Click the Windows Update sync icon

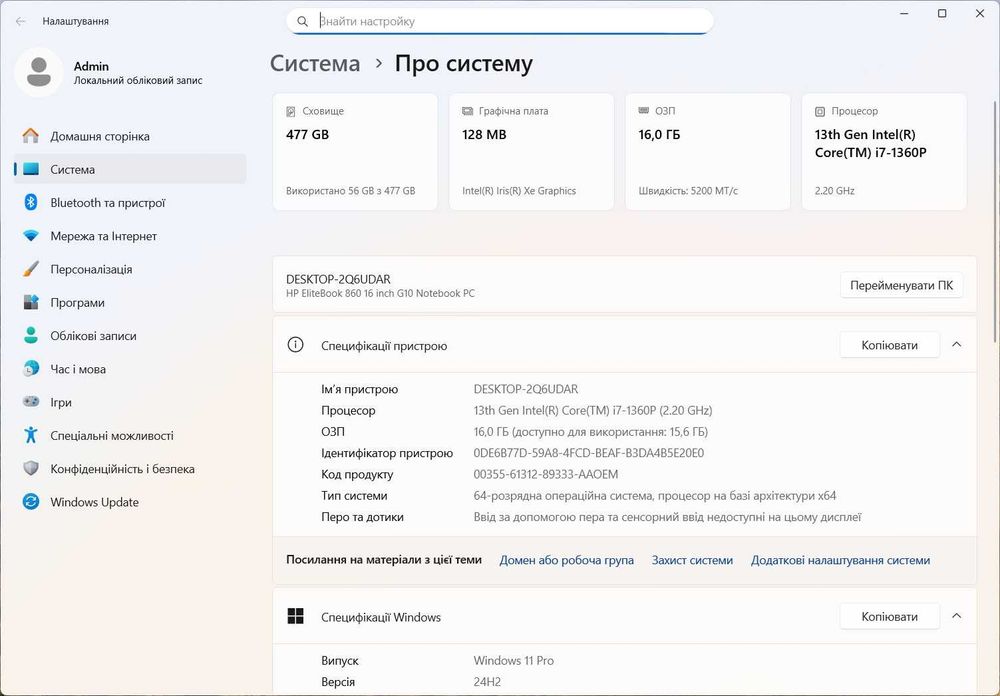(x=31, y=502)
